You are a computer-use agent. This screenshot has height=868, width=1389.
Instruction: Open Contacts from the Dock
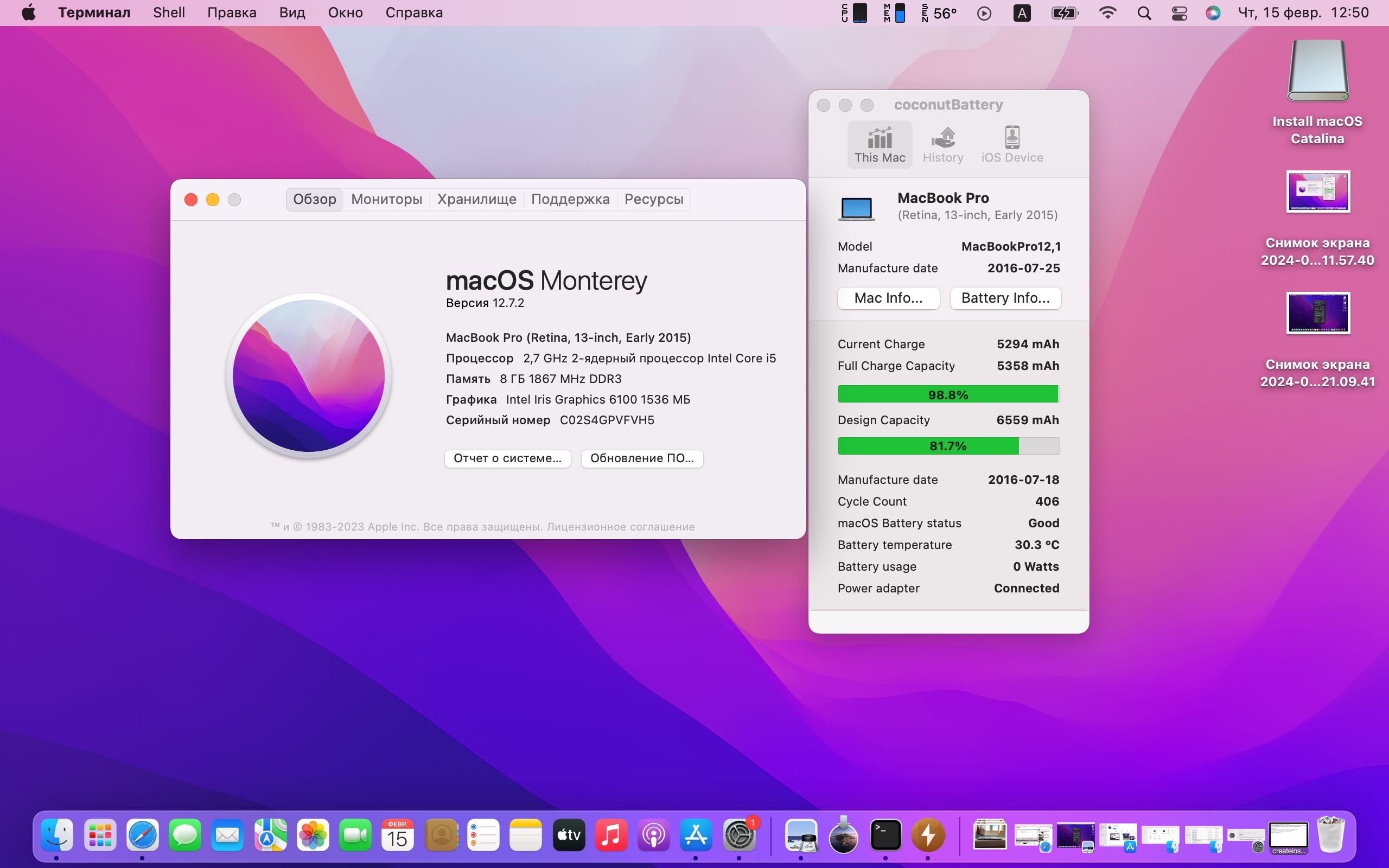(441, 835)
